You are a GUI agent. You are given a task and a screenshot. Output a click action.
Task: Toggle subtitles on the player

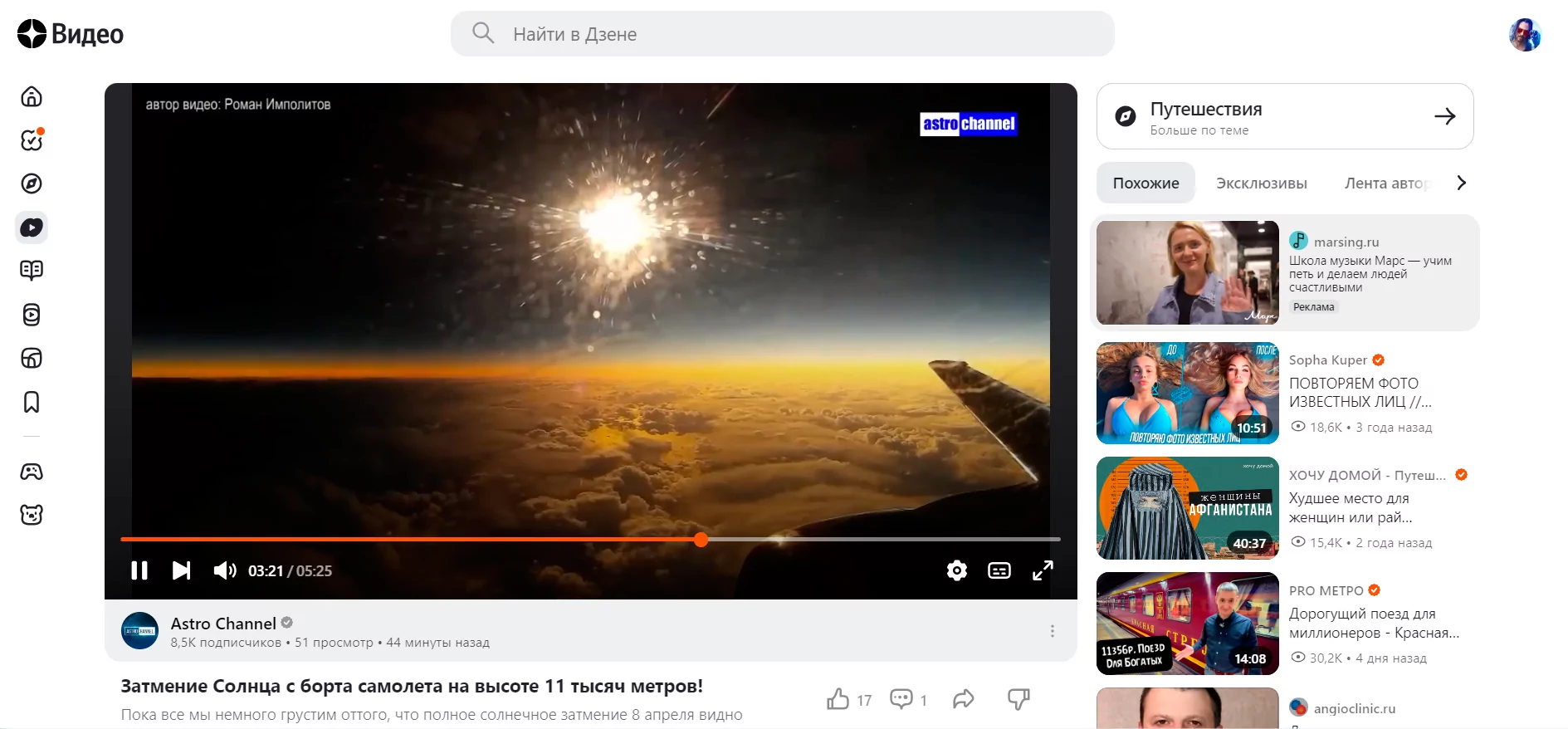click(999, 570)
